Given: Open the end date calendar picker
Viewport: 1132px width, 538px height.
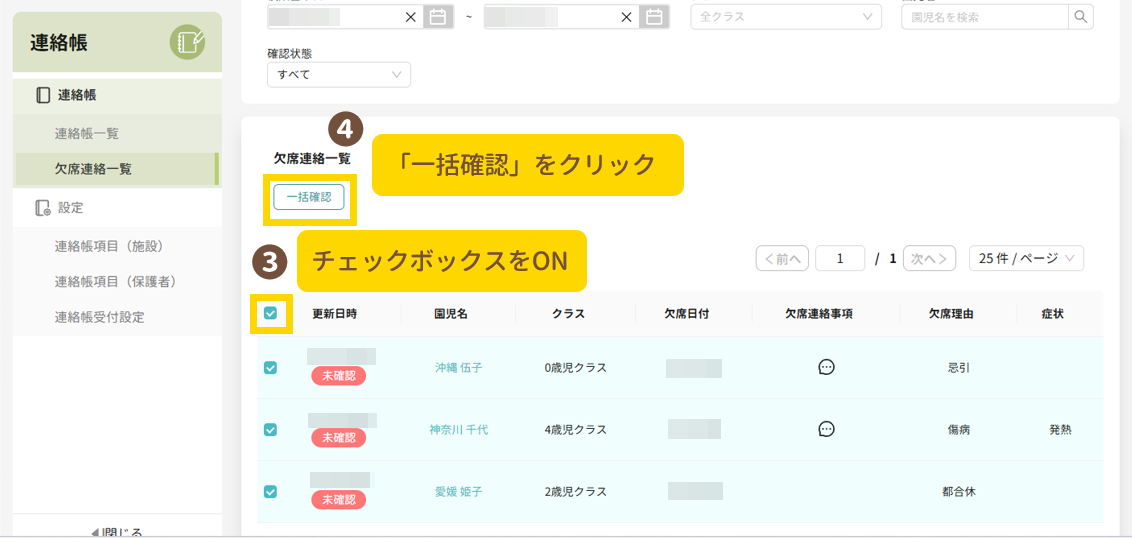Looking at the screenshot, I should click(x=654, y=16).
